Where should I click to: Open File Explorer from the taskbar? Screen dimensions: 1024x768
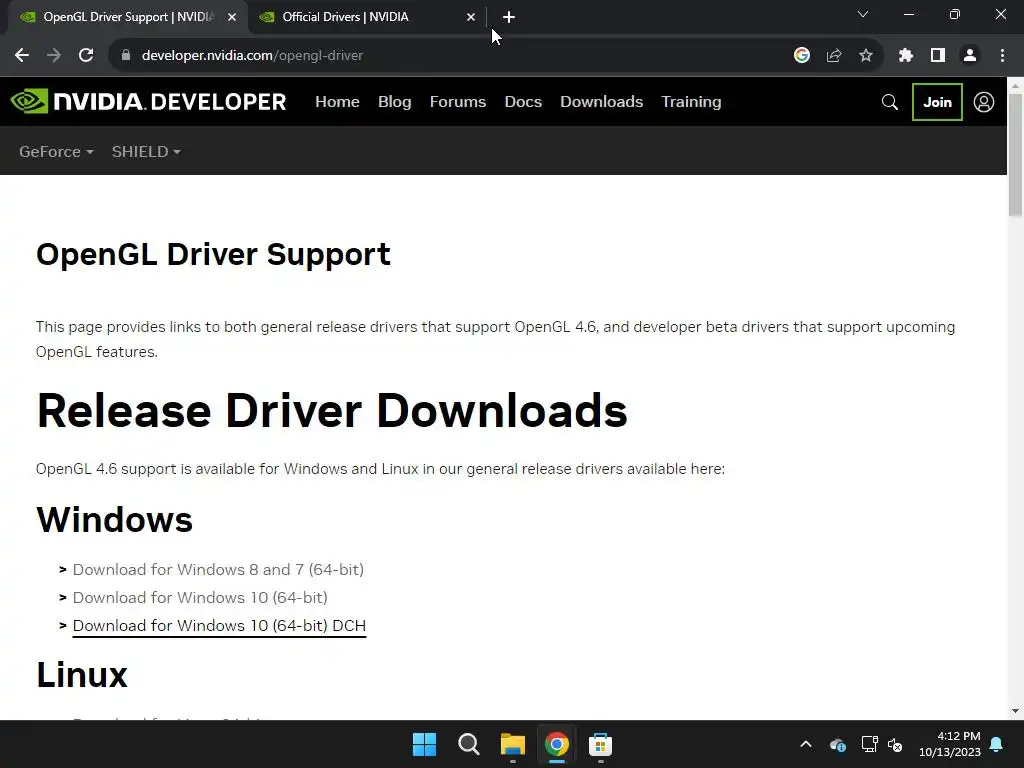[x=513, y=744]
